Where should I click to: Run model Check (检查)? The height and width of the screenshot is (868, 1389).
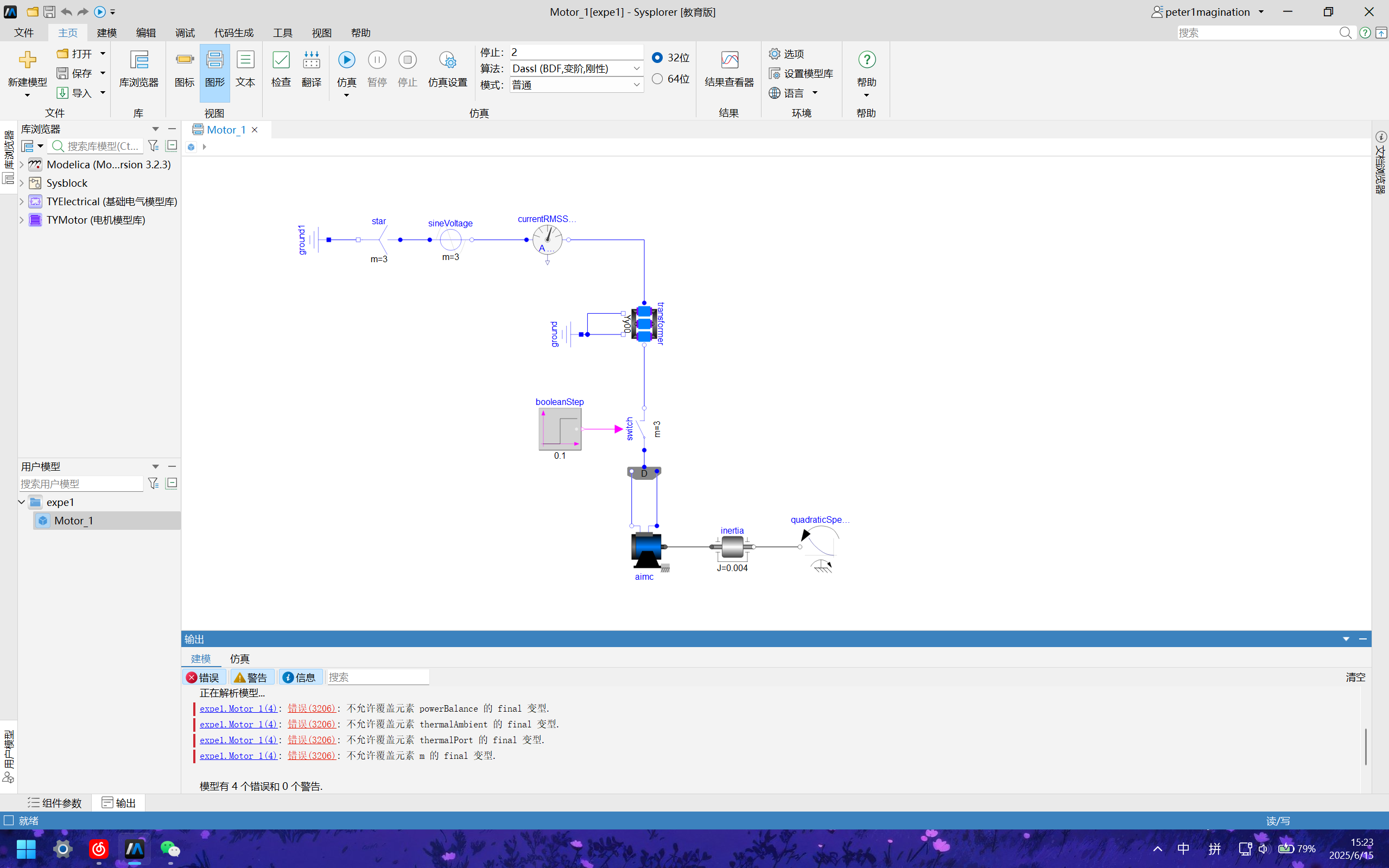pyautogui.click(x=281, y=68)
